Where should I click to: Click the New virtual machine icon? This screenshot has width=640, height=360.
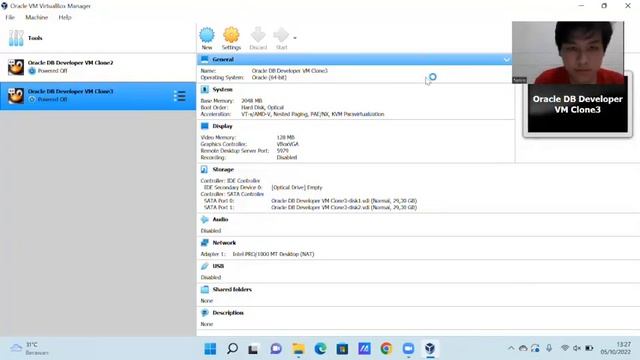(207, 35)
